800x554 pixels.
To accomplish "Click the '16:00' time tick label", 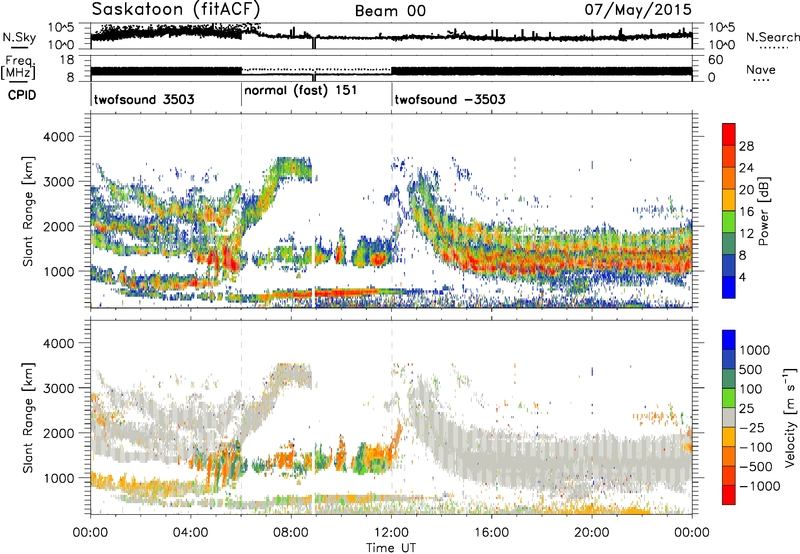I will (x=491, y=533).
